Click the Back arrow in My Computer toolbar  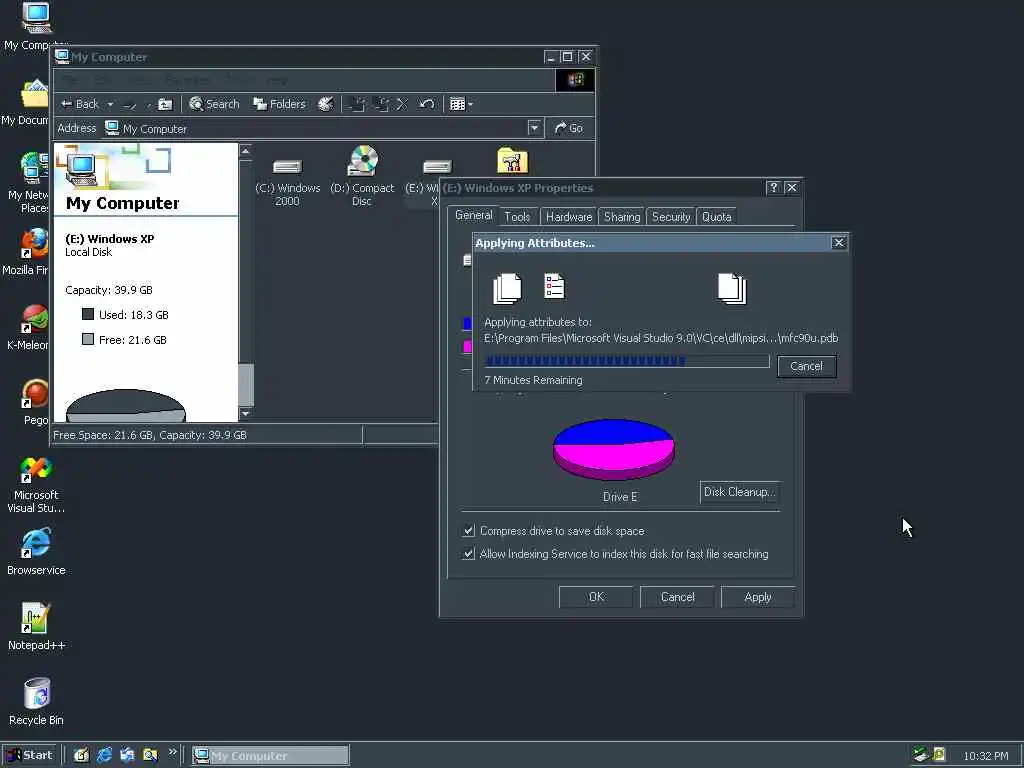click(79, 104)
